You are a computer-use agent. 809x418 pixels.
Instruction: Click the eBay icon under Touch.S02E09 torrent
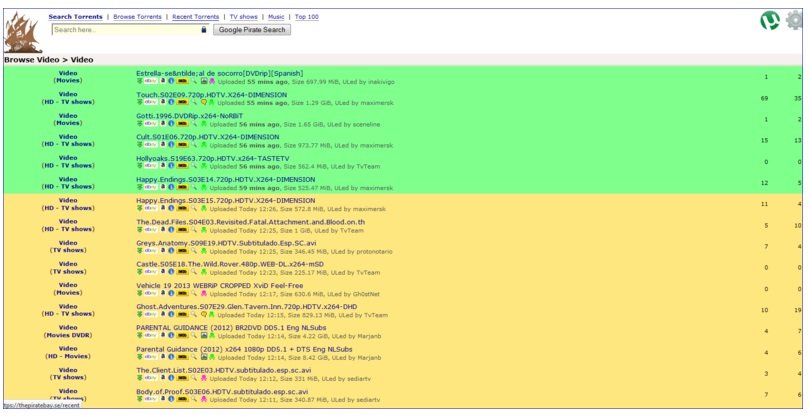click(x=150, y=102)
